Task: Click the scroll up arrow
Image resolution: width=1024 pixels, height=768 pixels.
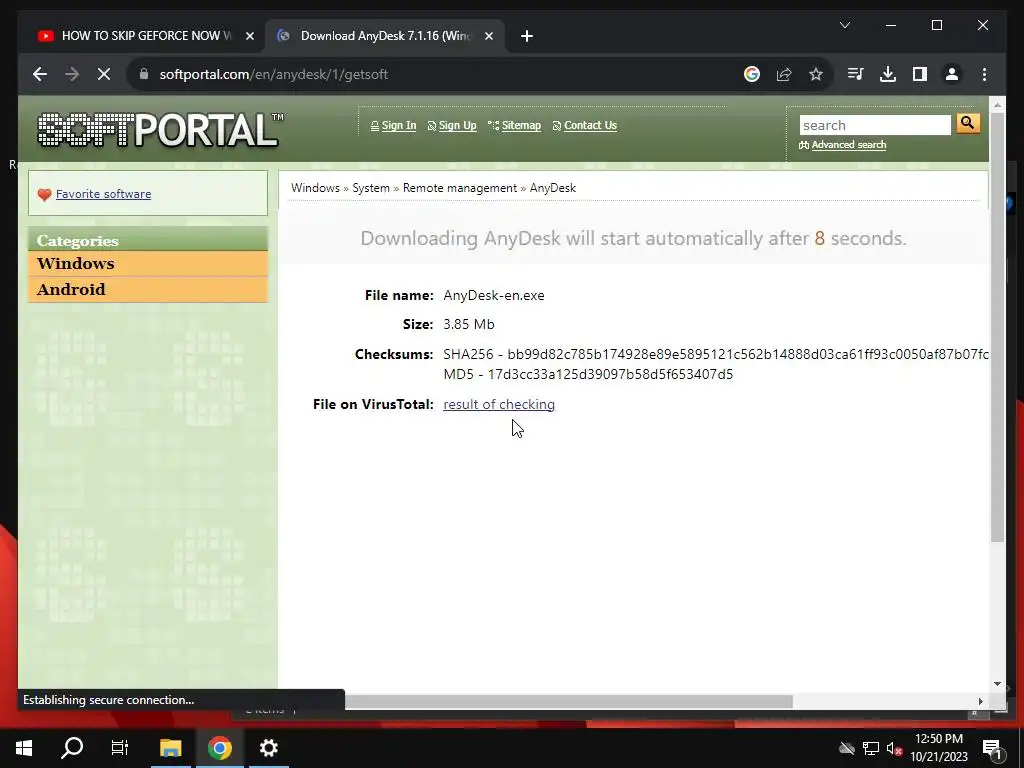Action: click(x=997, y=104)
